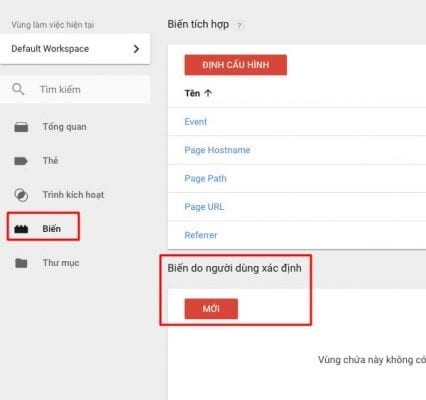Image resolution: width=426 pixels, height=400 pixels.
Task: Toggle sort arrow next to Tên
Action: [x=208, y=93]
